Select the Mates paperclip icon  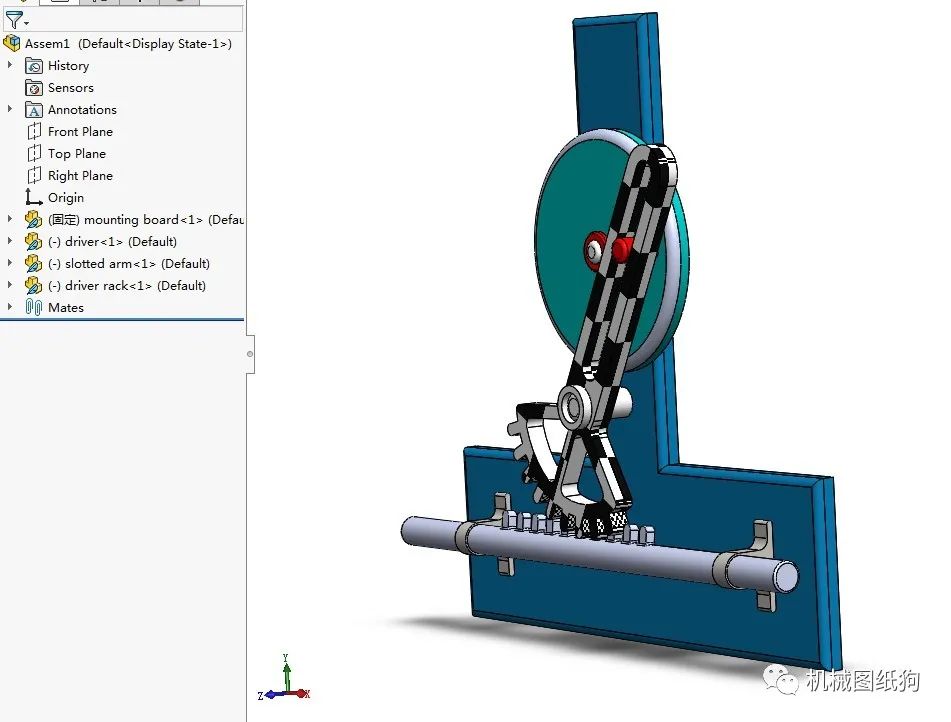(34, 307)
